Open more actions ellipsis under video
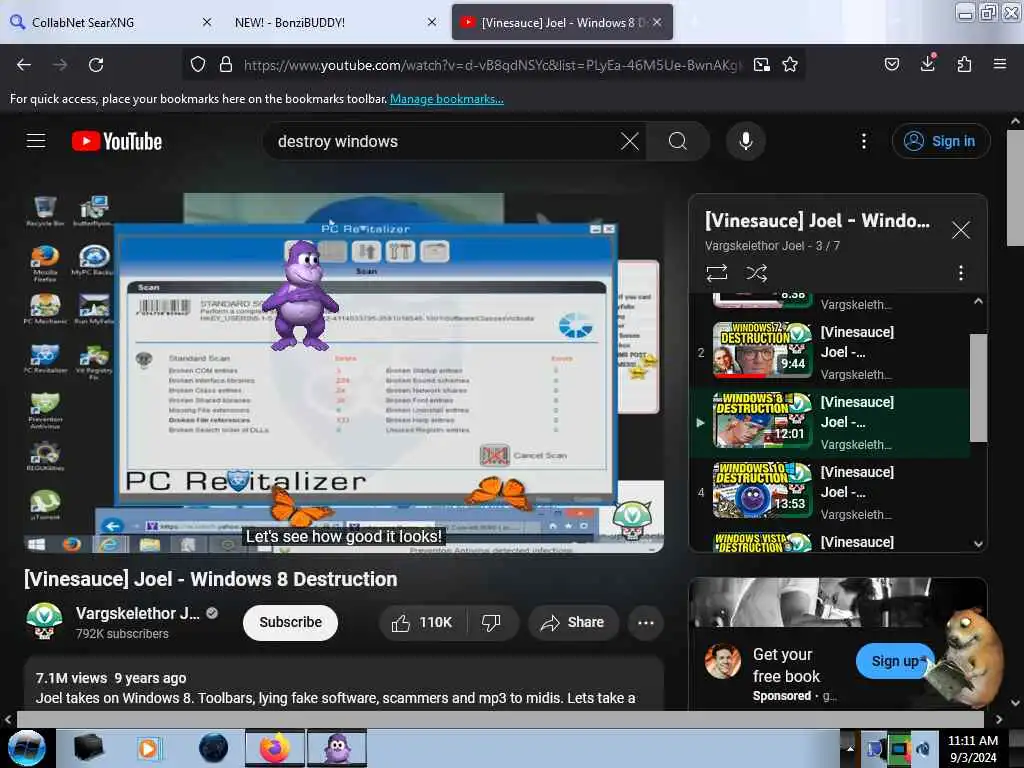This screenshot has height=768, width=1024. 645,622
